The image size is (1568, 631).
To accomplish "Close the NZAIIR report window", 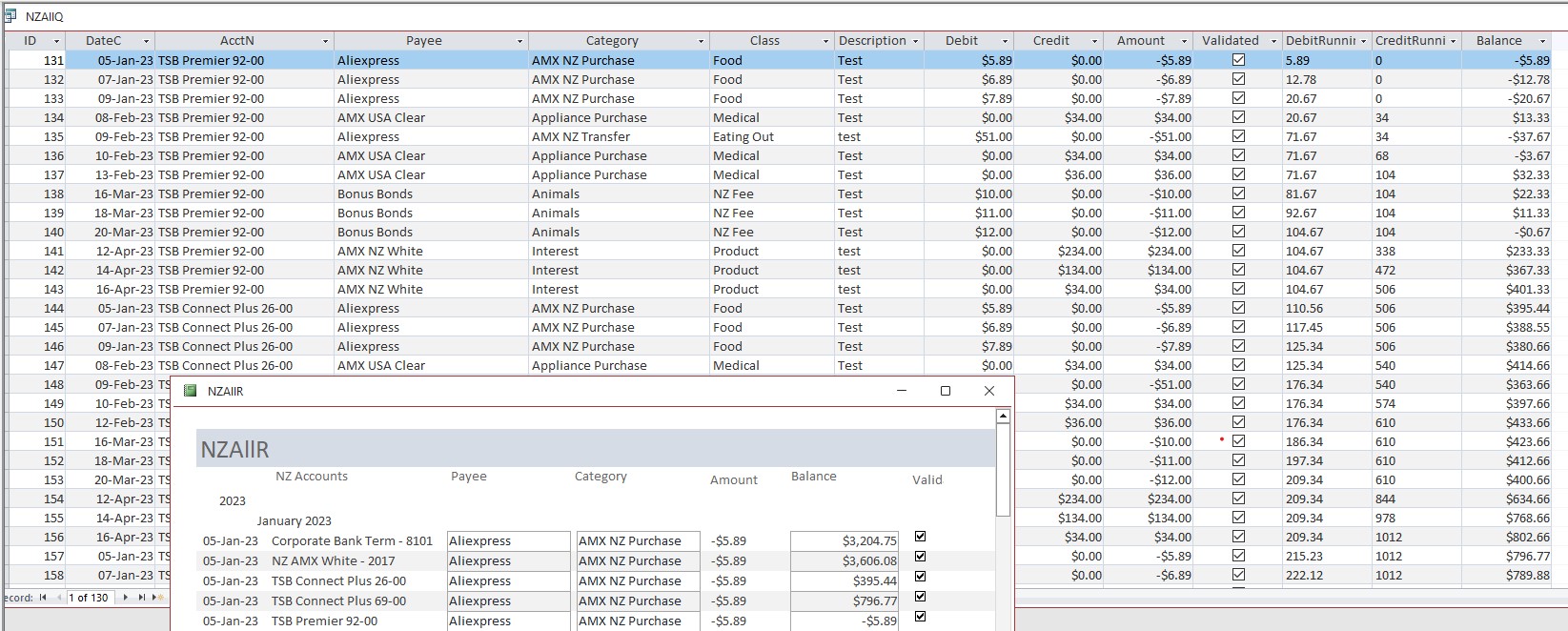I will coord(988,391).
